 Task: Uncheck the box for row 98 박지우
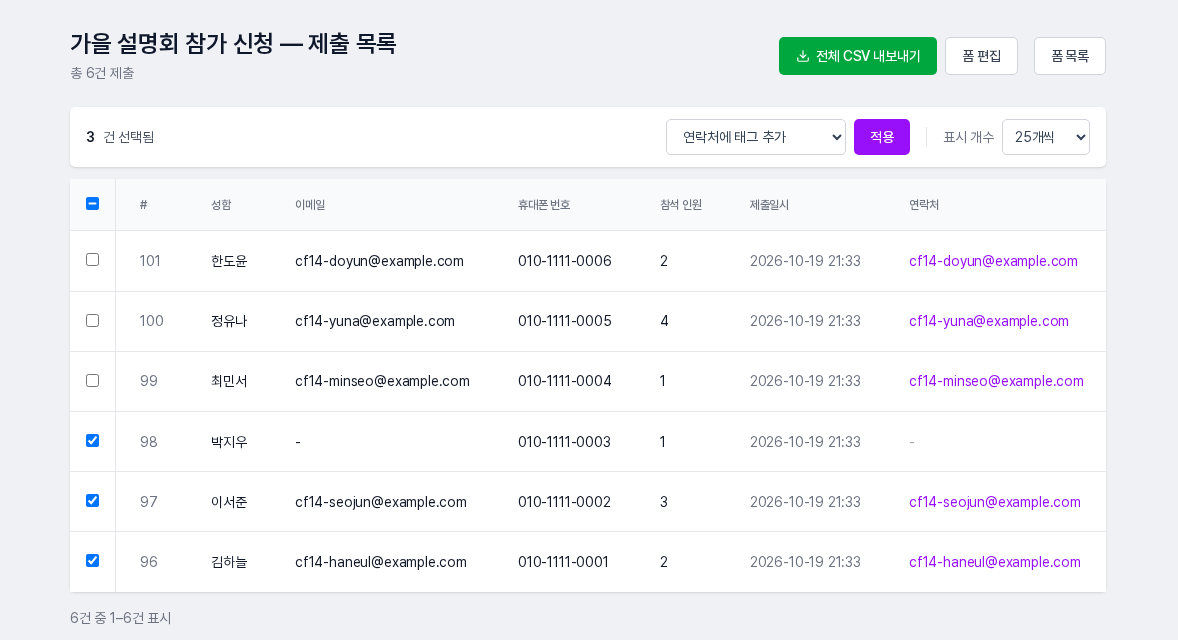[92, 441]
